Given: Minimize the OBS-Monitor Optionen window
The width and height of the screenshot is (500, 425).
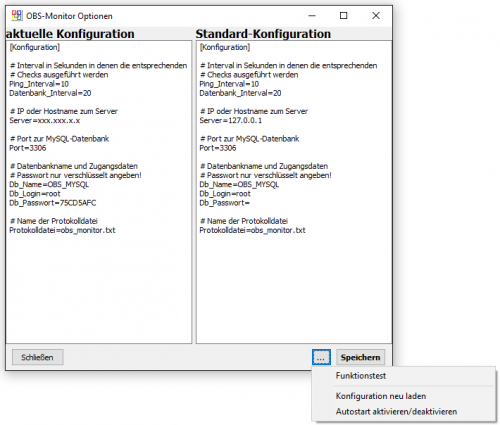Looking at the screenshot, I should 312,16.
